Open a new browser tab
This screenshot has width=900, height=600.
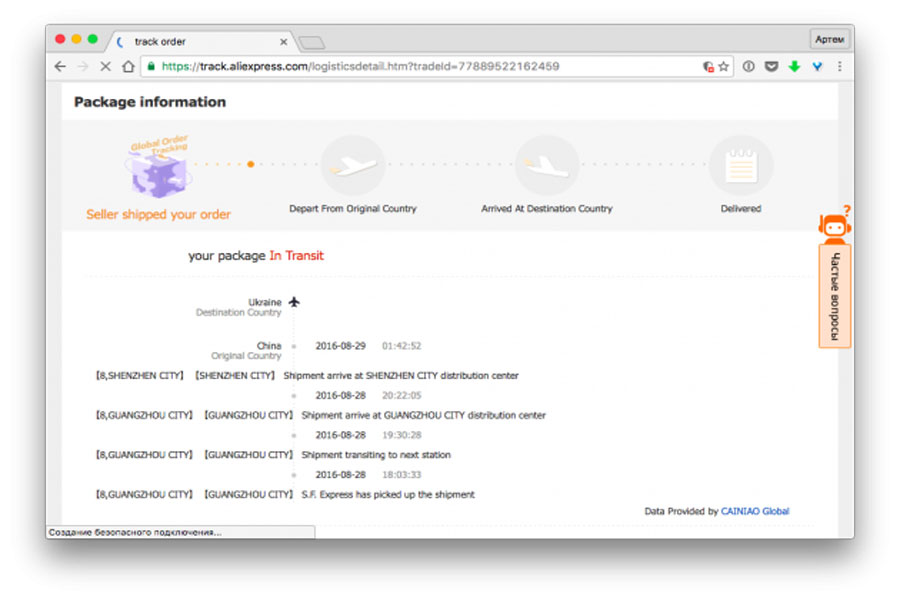[x=312, y=42]
